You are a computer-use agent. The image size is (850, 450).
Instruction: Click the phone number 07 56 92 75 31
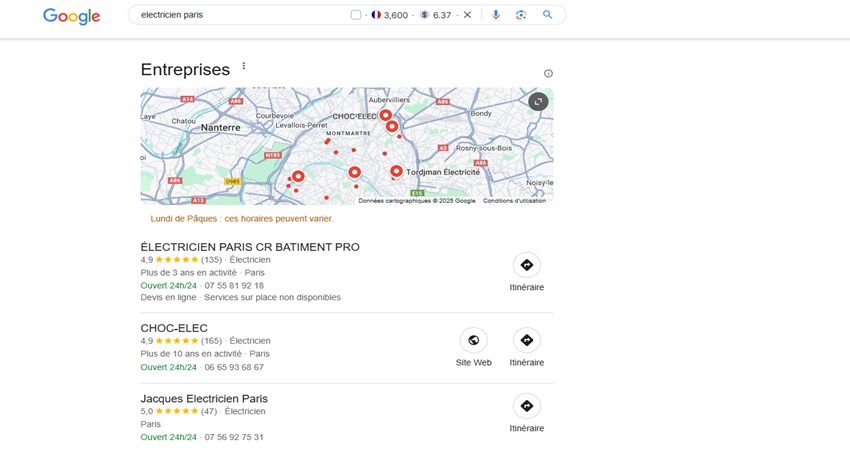(x=234, y=437)
